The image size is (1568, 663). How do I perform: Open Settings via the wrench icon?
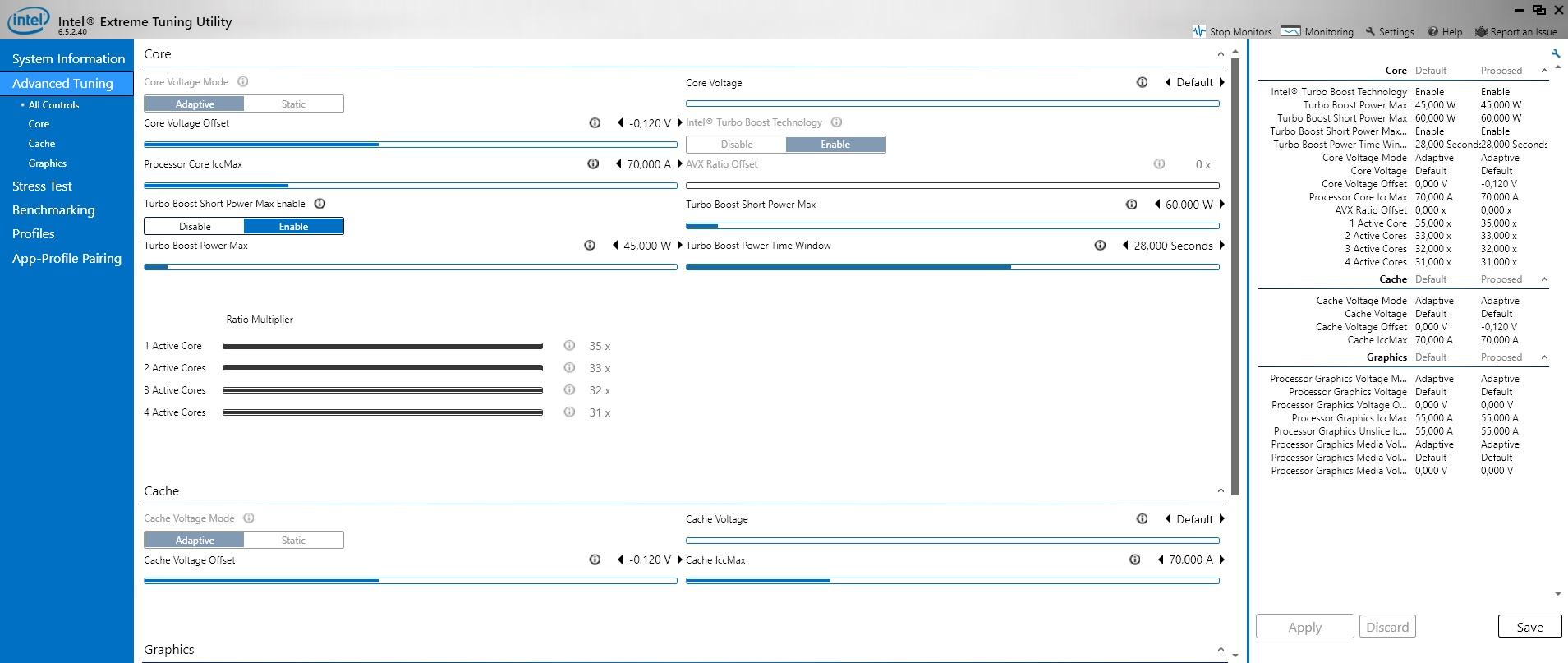coord(1370,31)
